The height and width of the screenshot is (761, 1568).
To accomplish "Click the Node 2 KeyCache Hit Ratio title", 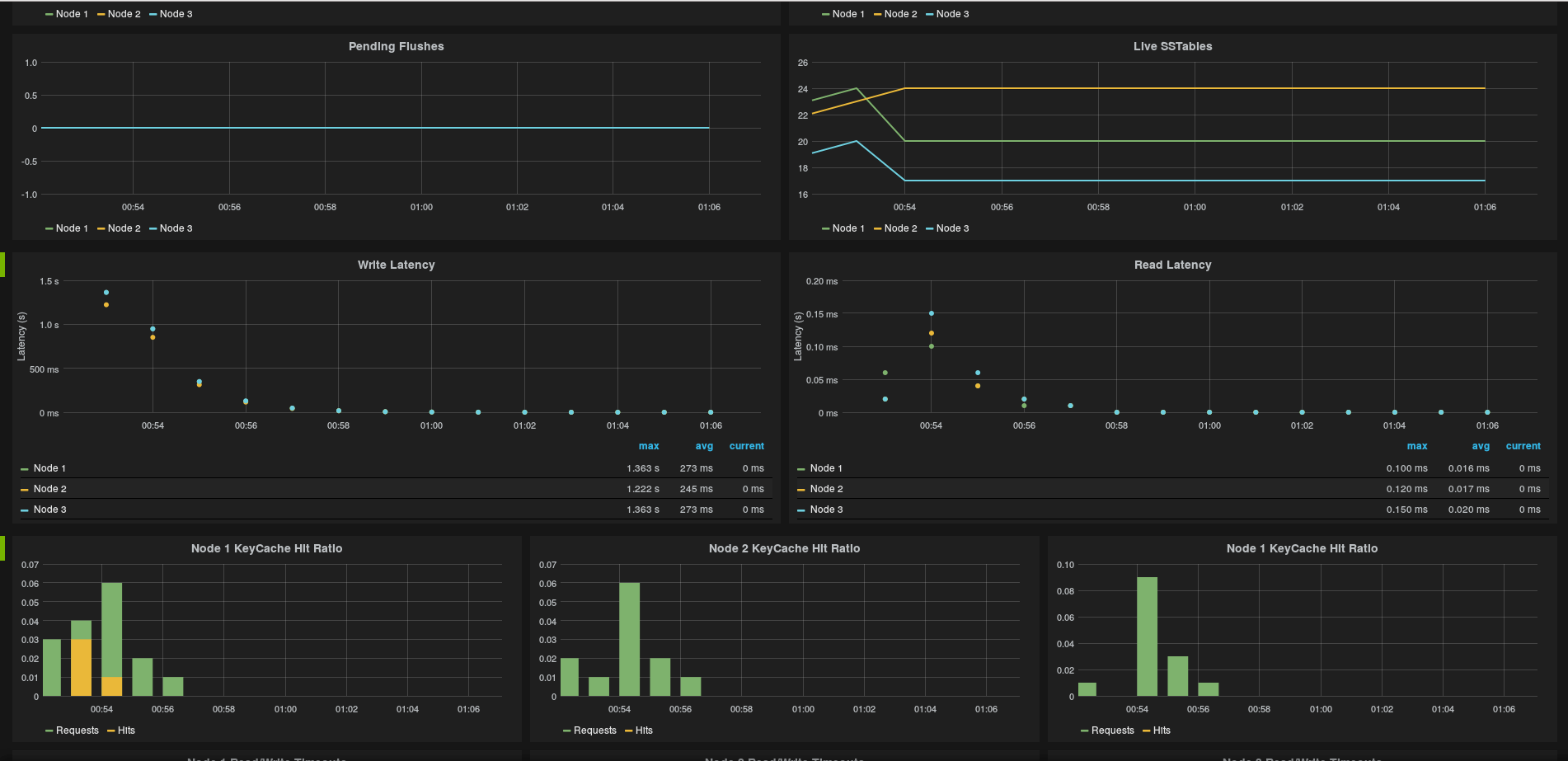I will 784,548.
